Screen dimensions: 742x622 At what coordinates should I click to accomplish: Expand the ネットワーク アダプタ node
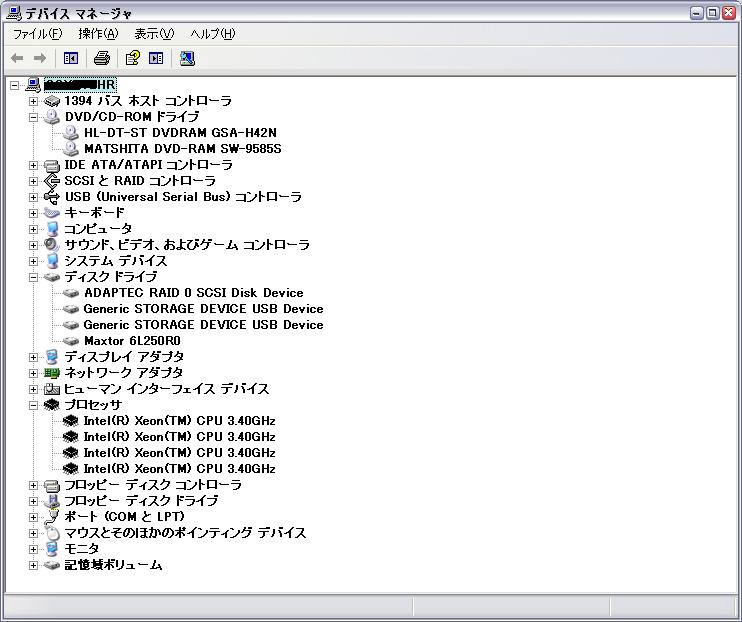tap(33, 373)
